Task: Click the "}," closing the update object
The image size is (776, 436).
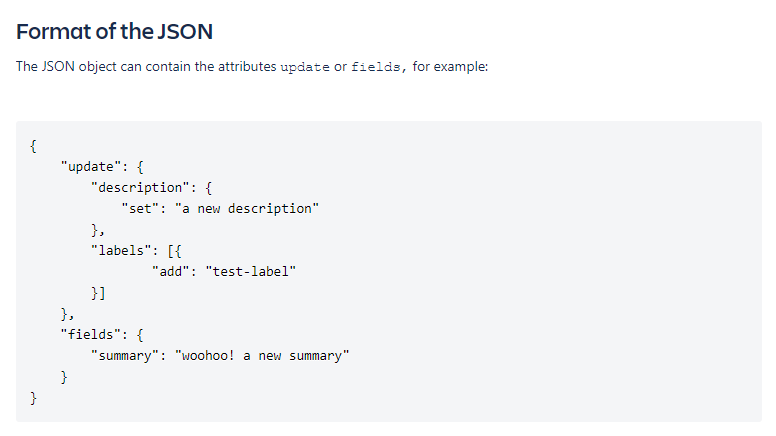Action: [67, 314]
